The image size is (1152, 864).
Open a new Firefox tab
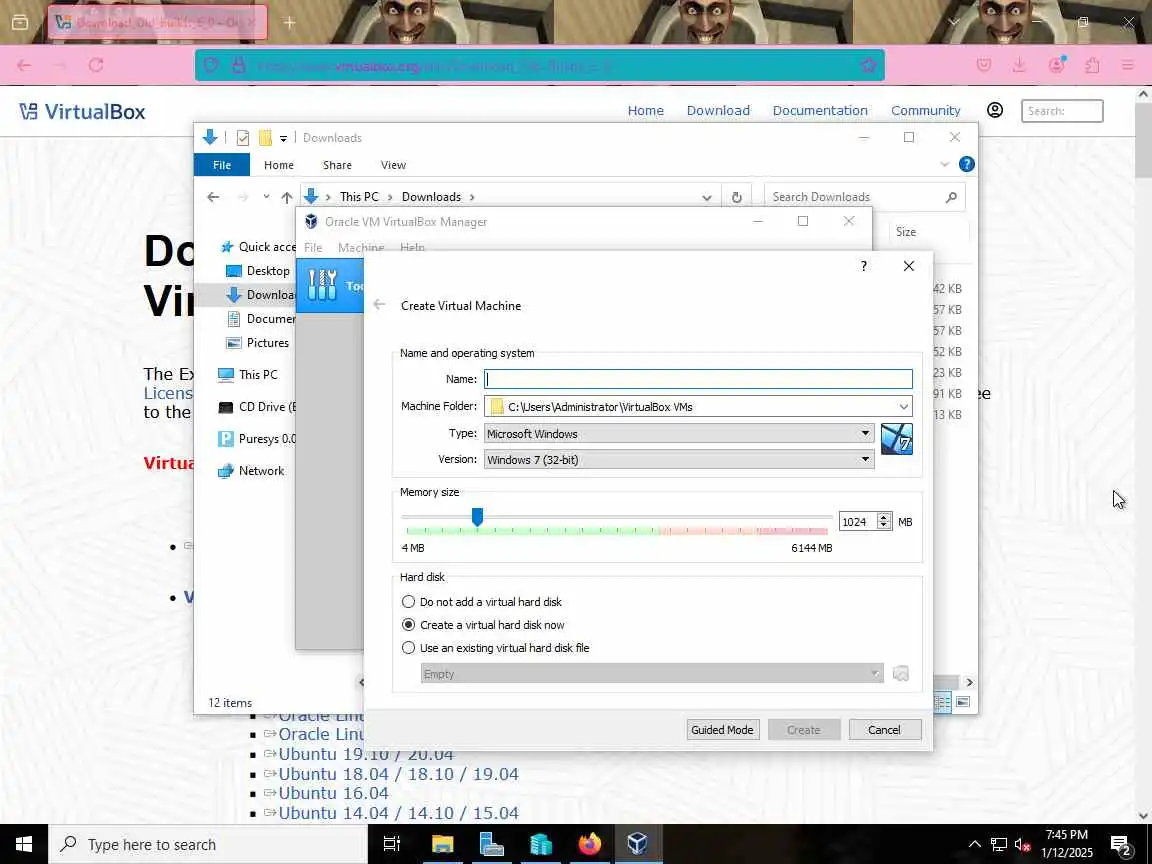(289, 23)
